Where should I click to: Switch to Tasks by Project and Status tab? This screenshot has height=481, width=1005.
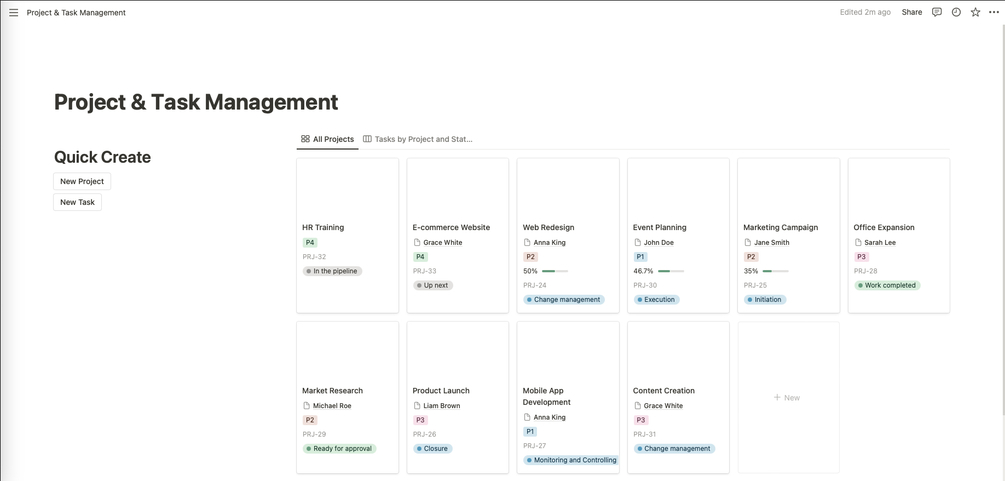(x=418, y=139)
